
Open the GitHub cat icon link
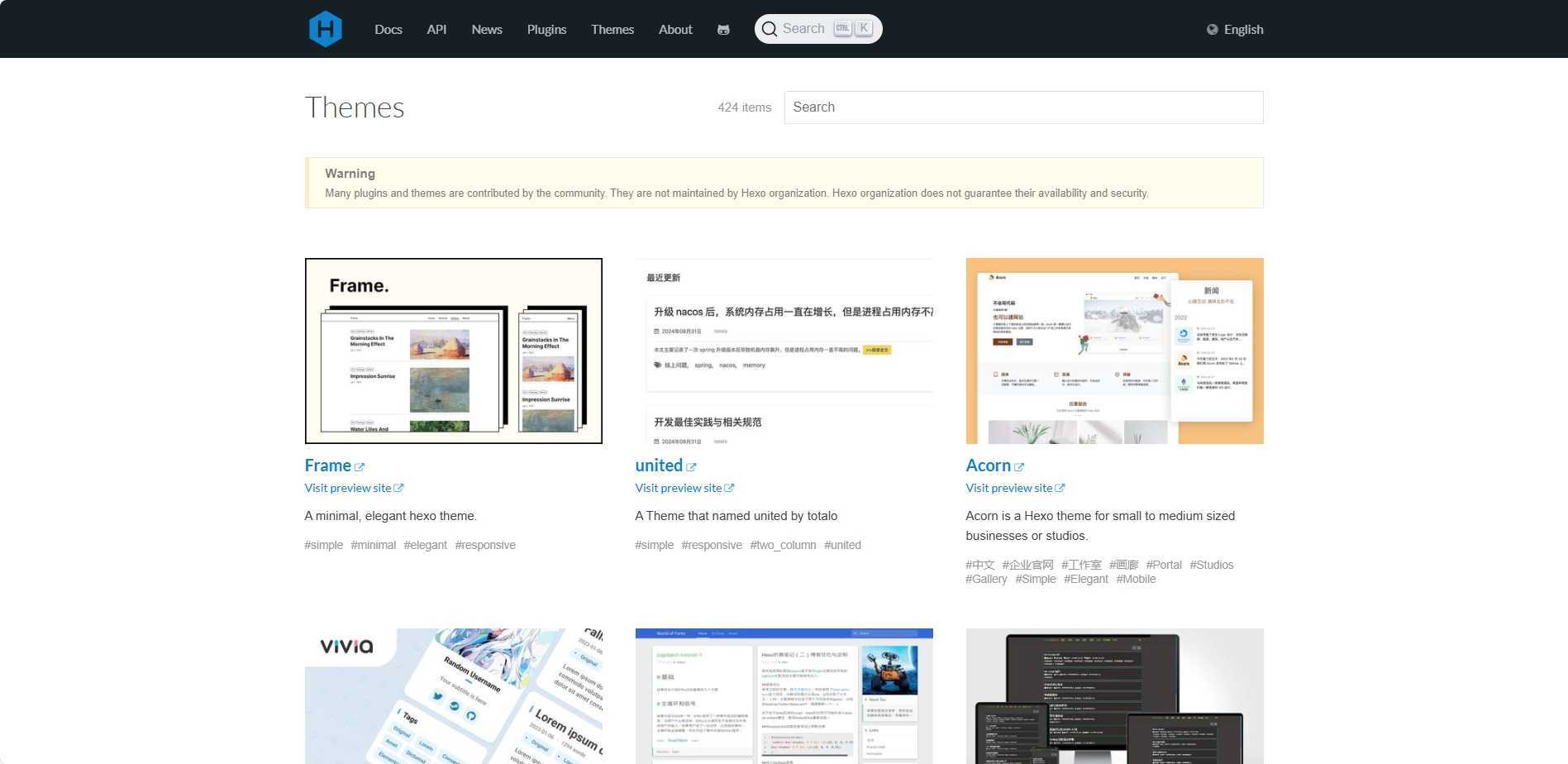tap(723, 30)
